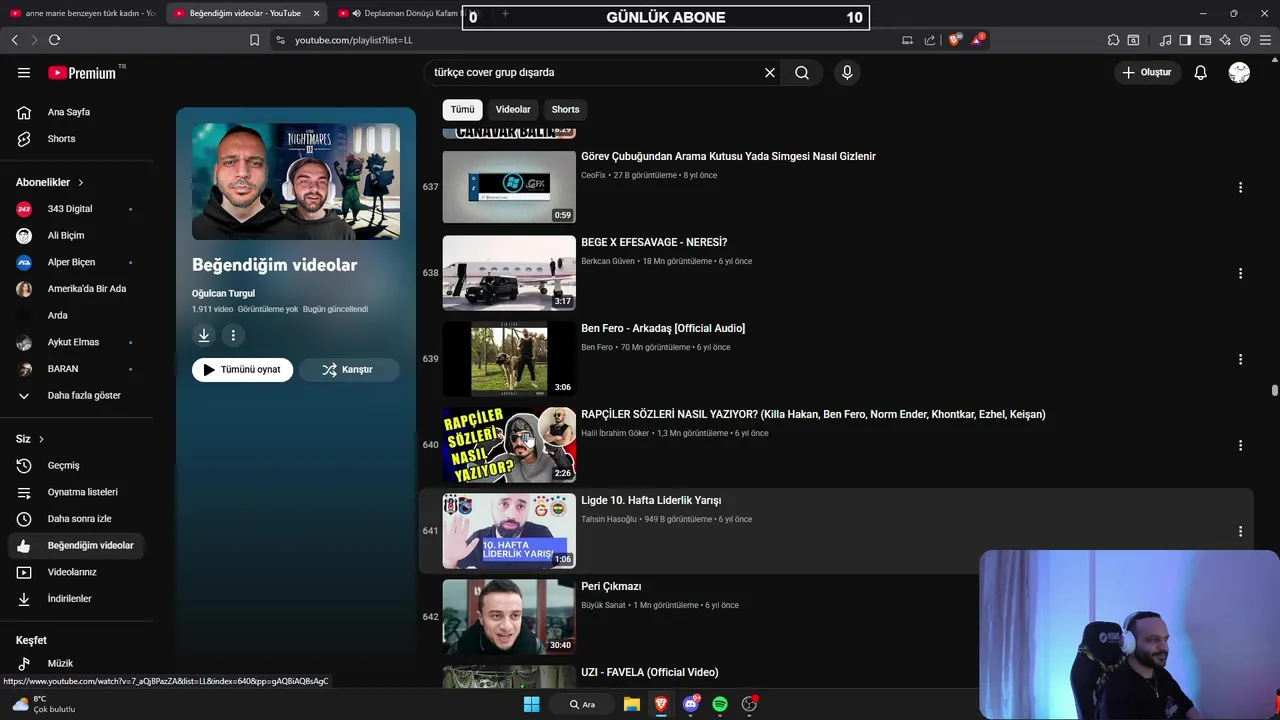1280x720 pixels.
Task: Open Berkcan Güven channel link
Action: pos(608,261)
